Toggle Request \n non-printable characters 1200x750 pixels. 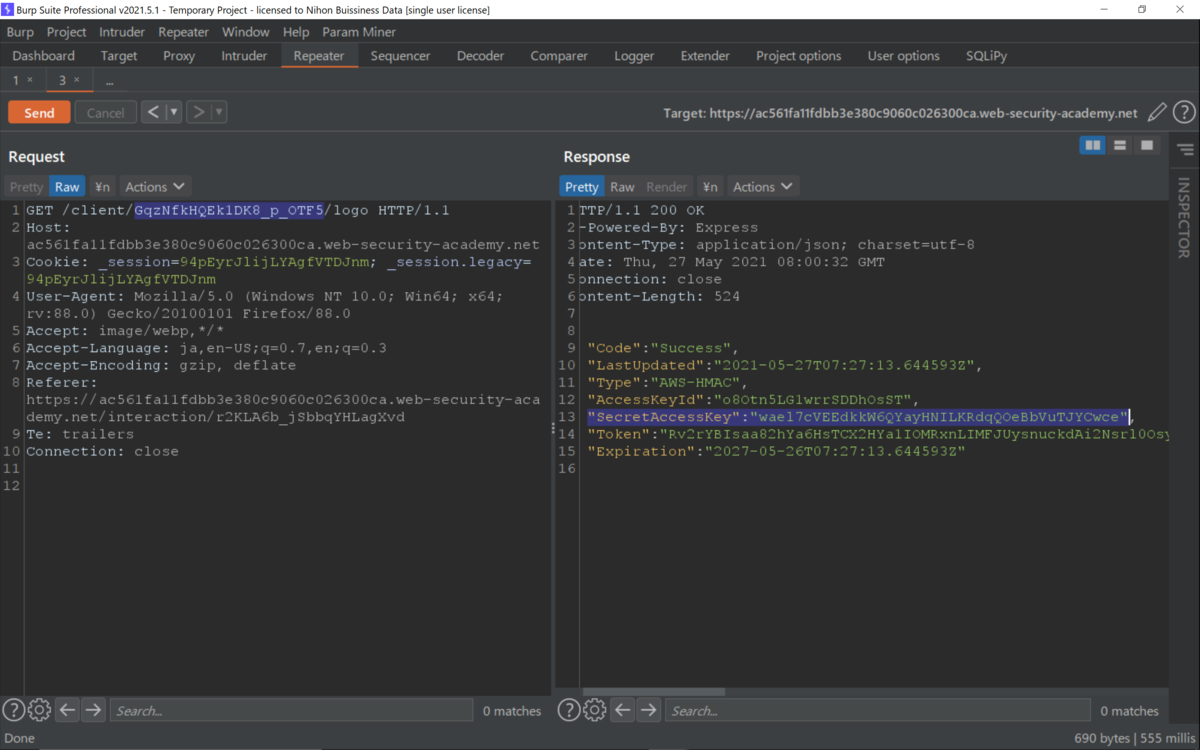[102, 187]
